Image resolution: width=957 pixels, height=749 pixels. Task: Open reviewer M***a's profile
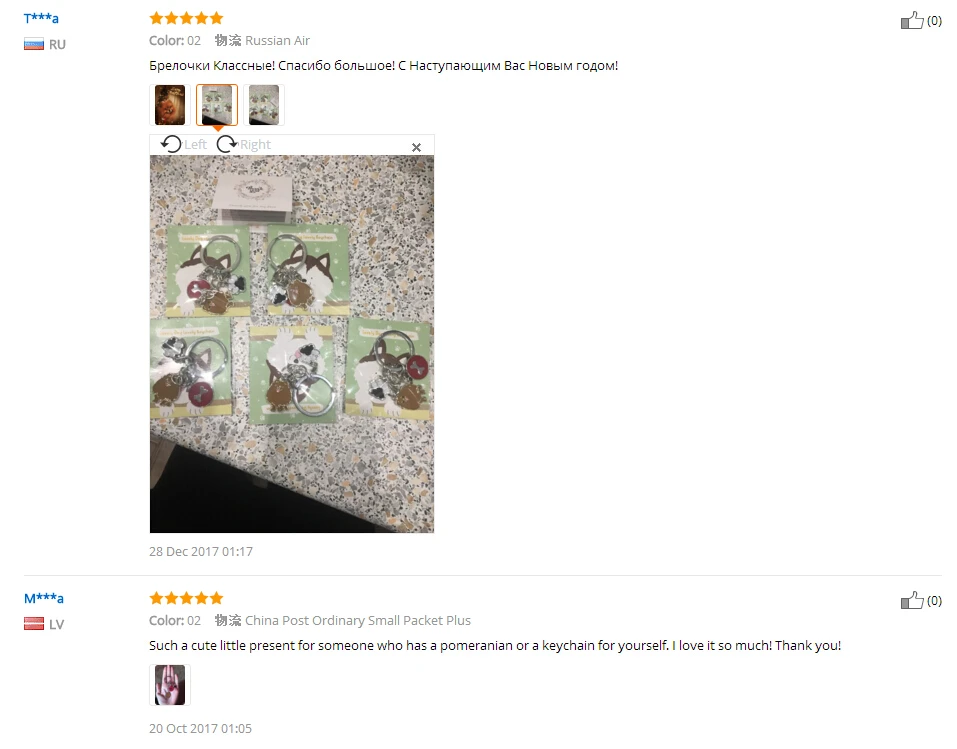[43, 598]
